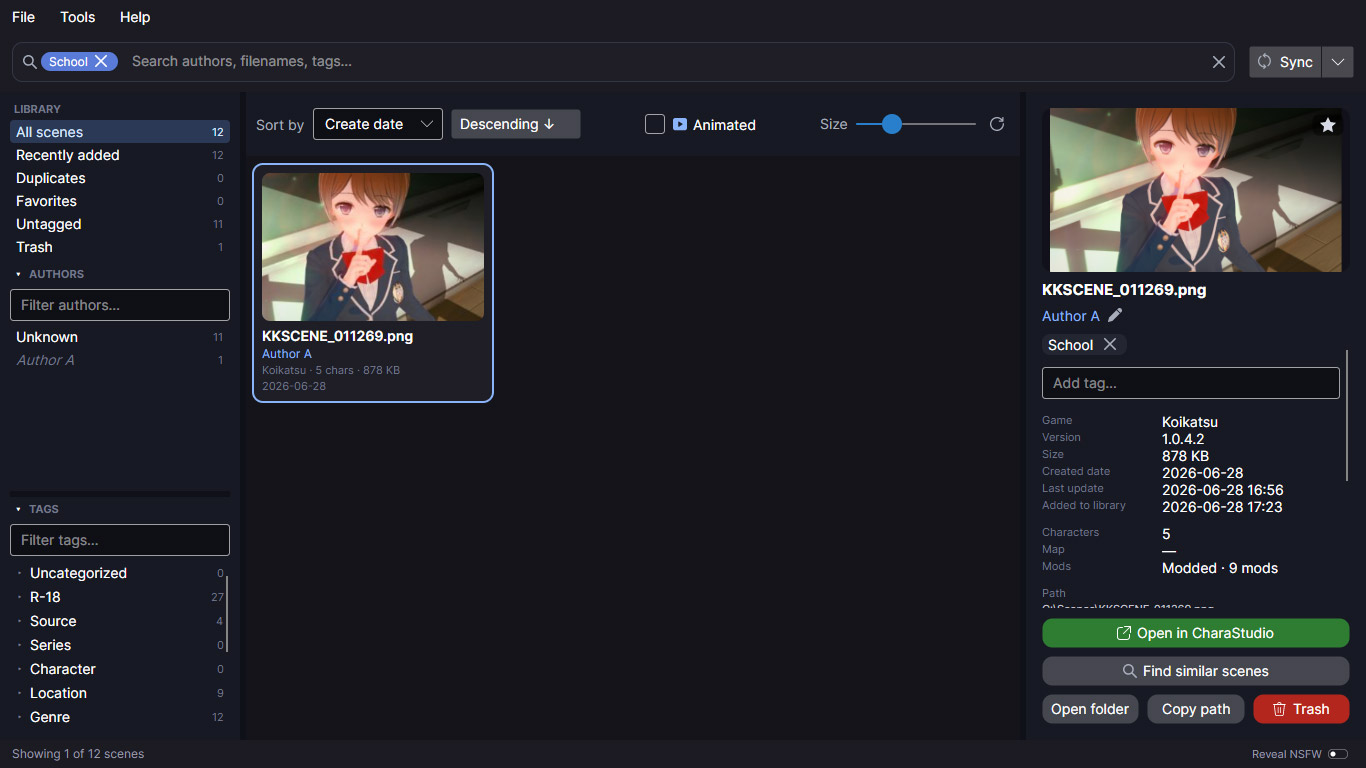
Task: Click the Sync button
Action: point(1285,62)
